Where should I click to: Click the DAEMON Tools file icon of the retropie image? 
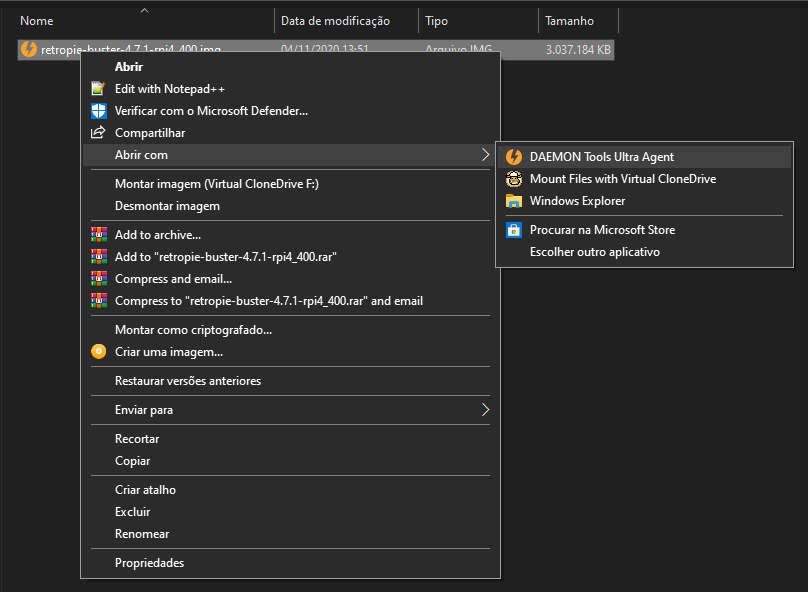tap(29, 49)
